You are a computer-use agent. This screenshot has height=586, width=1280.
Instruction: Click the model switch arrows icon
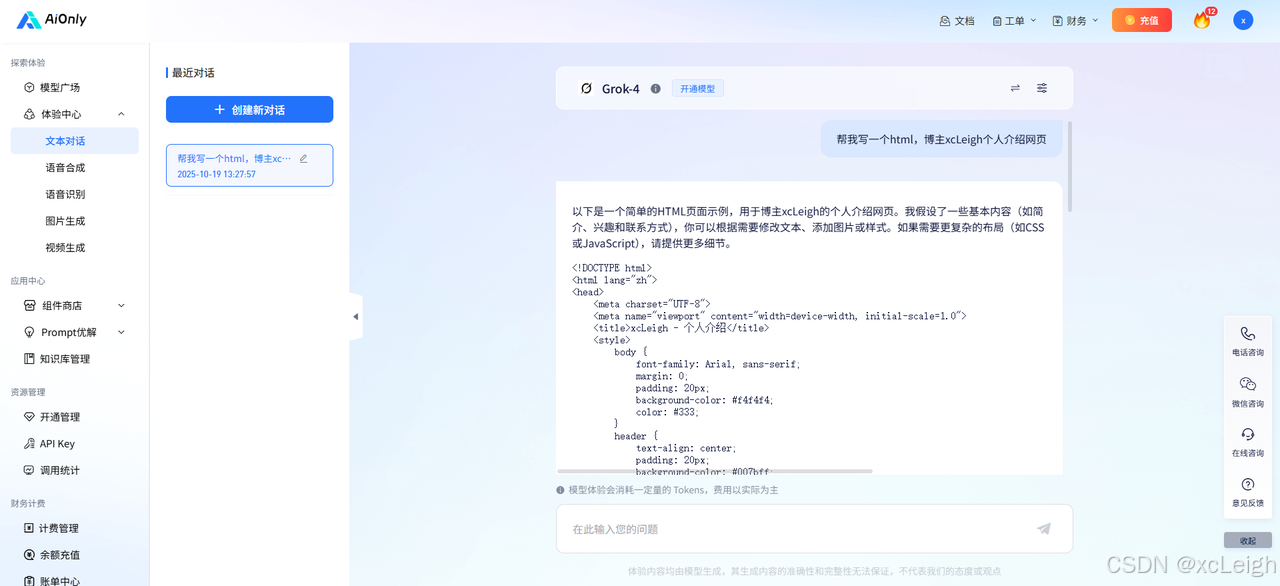pos(1015,88)
